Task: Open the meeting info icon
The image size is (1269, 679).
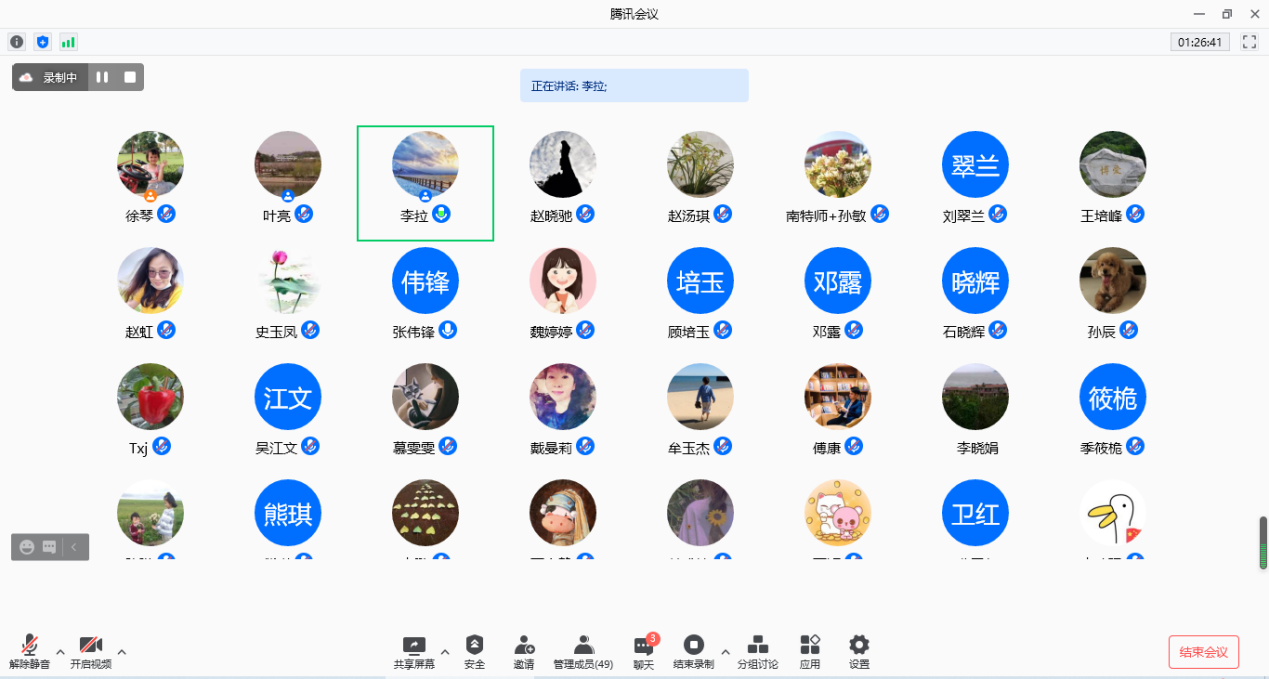Action: (16, 42)
